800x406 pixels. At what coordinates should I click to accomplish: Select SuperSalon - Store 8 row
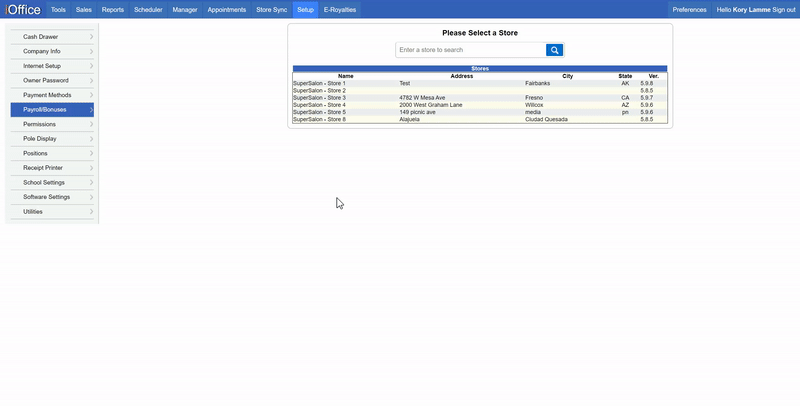tap(480, 119)
